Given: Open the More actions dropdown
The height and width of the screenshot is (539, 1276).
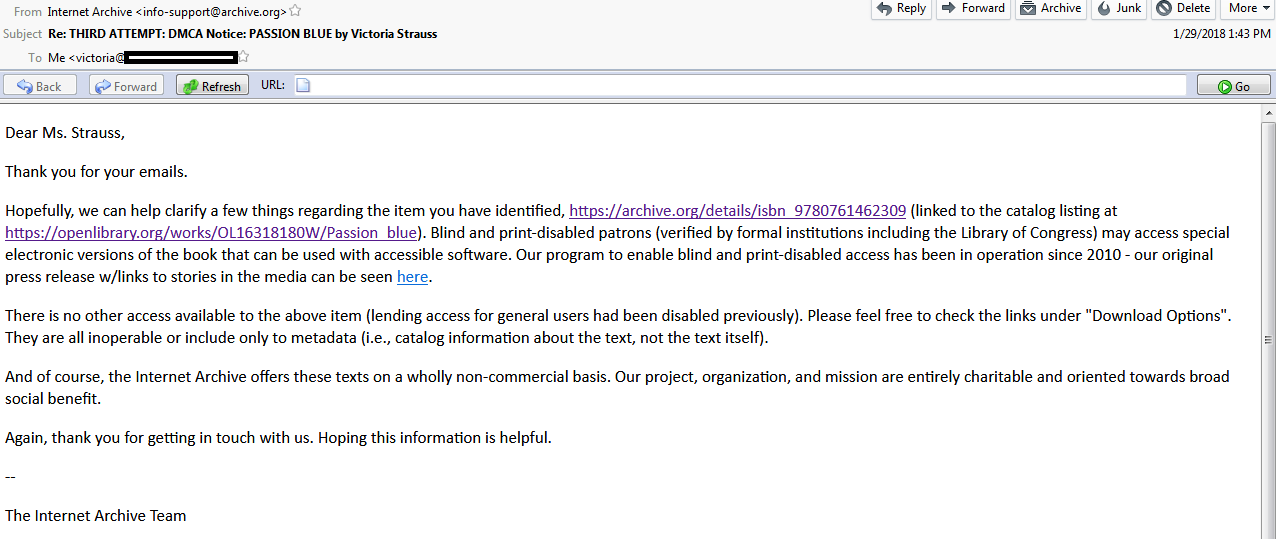Looking at the screenshot, I should pos(1248,8).
